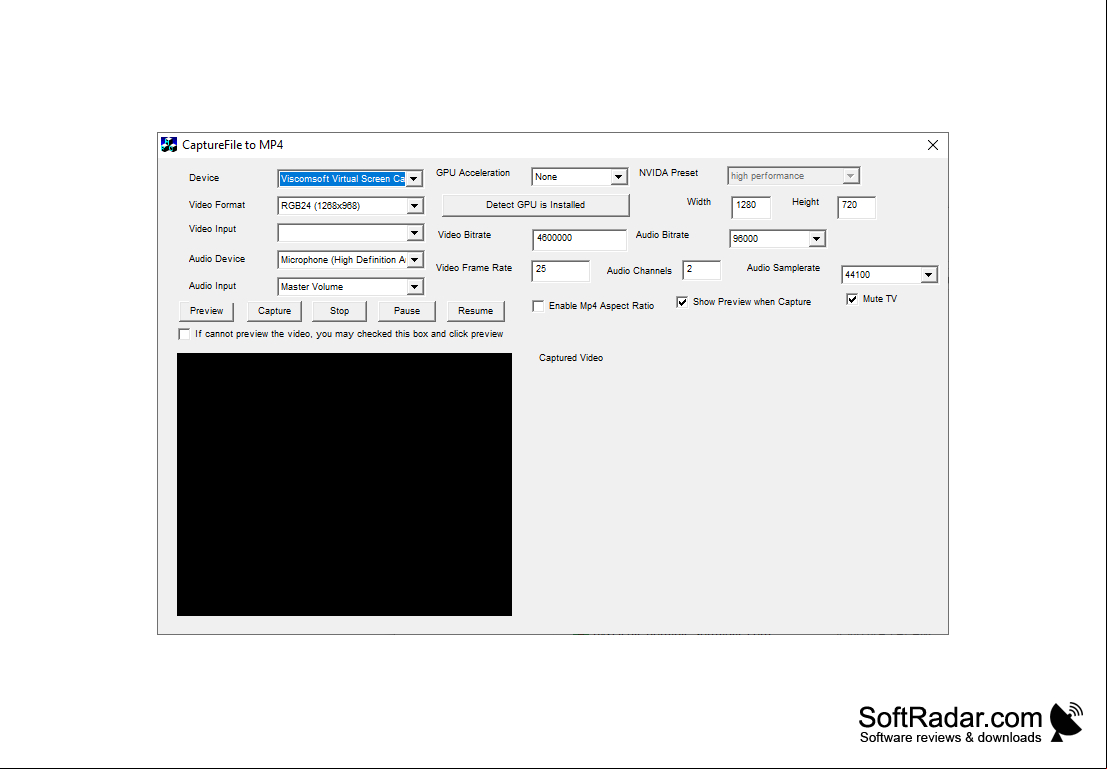Click the Height input field
This screenshot has height=769, width=1107.
click(x=856, y=207)
